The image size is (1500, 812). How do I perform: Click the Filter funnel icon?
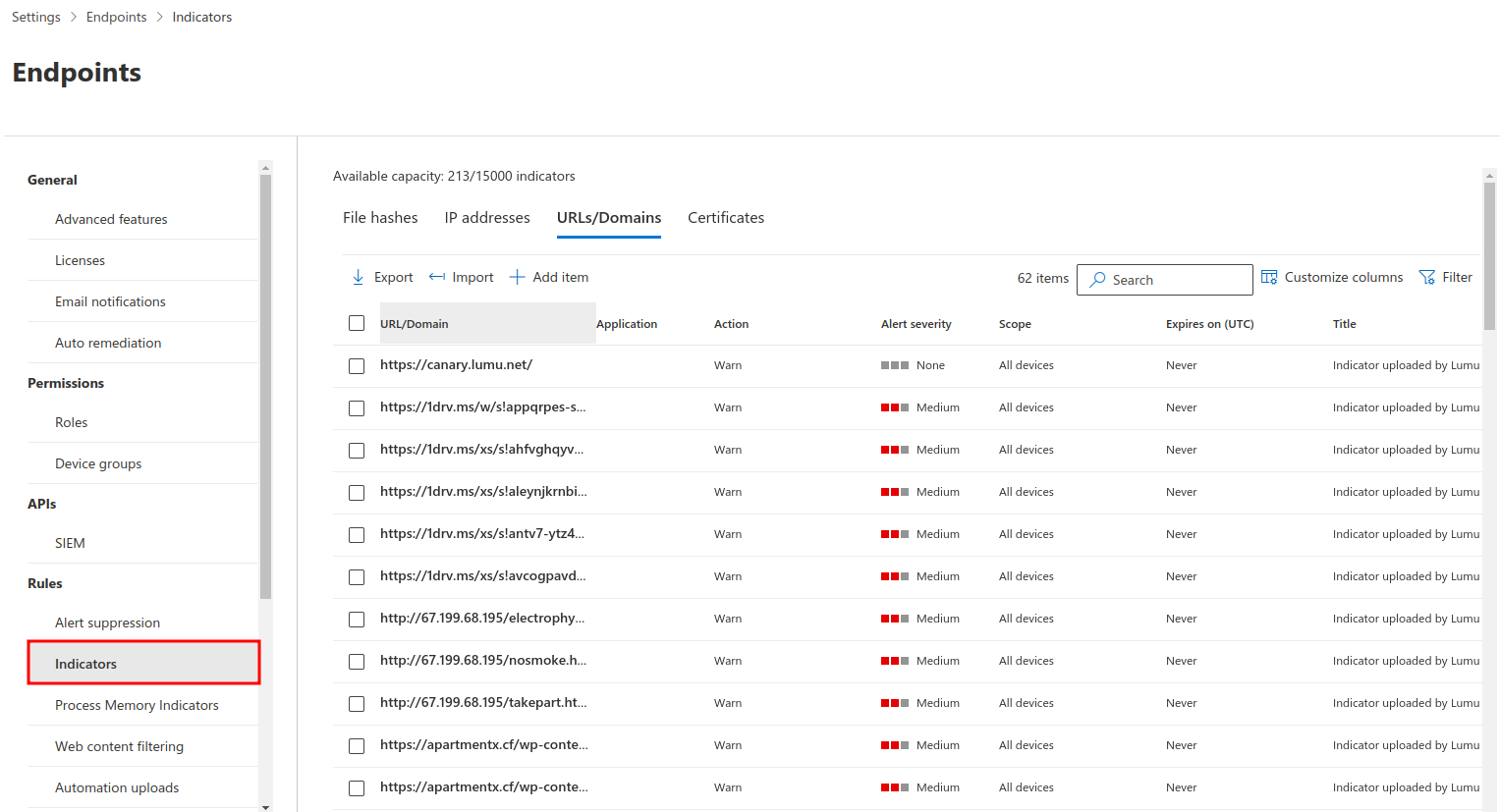(x=1427, y=278)
